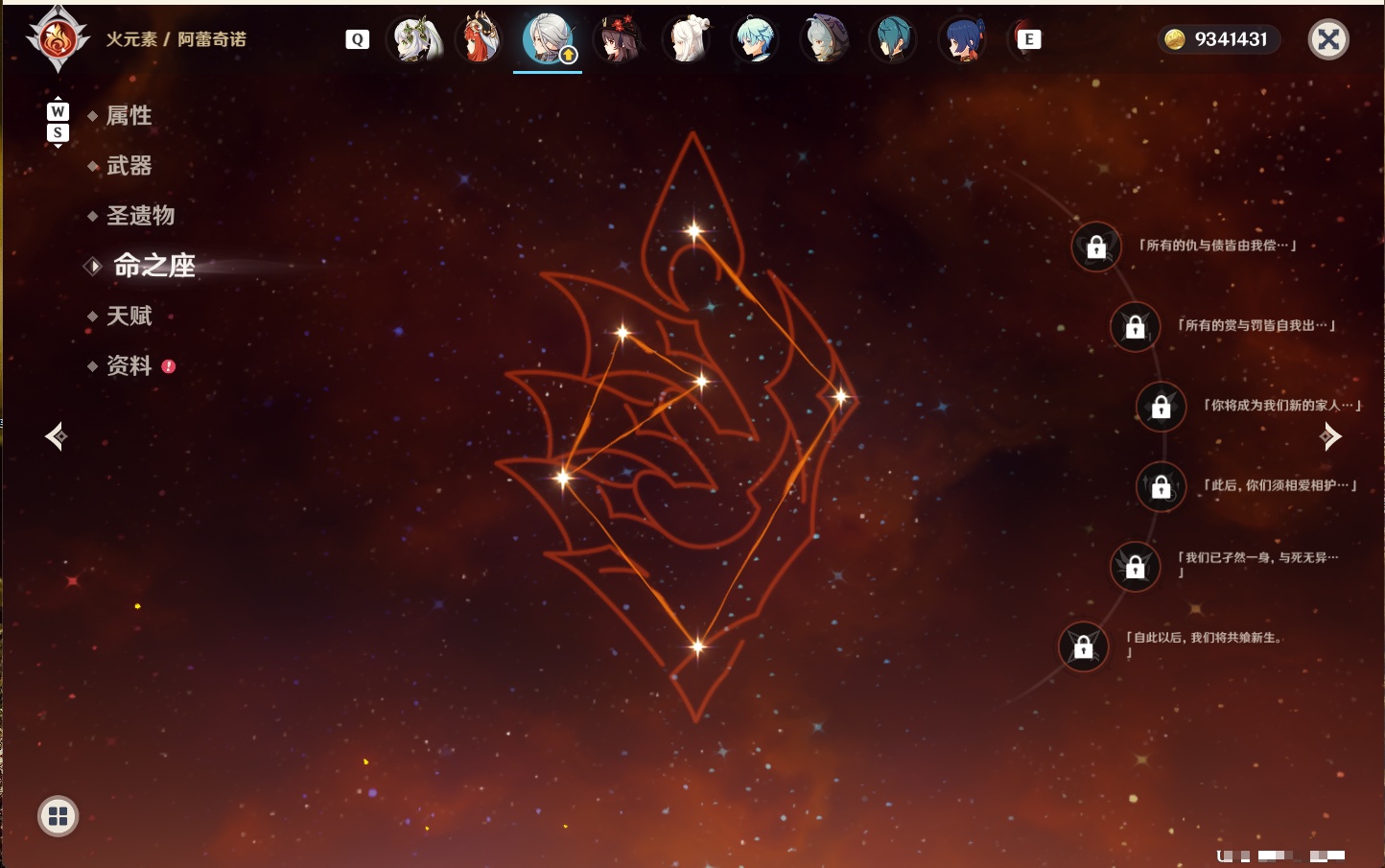Click the Mora balance 9341431

[x=1231, y=39]
